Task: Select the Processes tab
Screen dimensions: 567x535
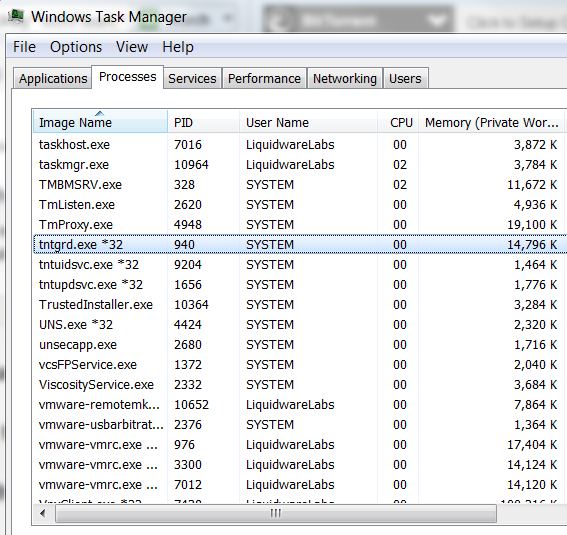Action: pyautogui.click(x=128, y=77)
